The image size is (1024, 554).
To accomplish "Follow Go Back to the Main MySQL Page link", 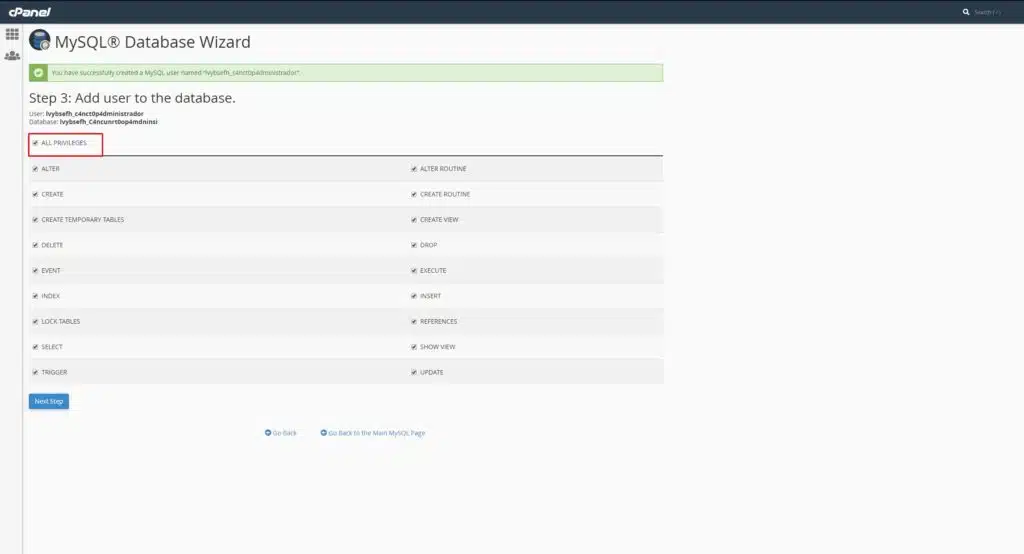I will click(377, 433).
